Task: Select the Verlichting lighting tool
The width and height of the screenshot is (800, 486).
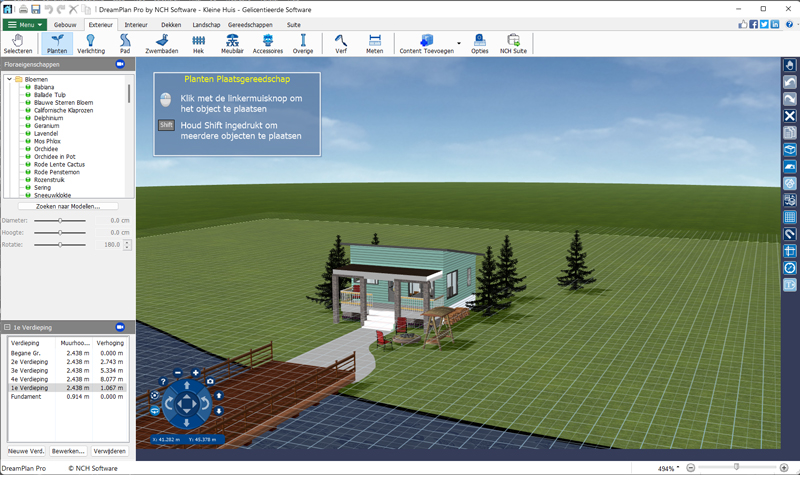Action: tap(91, 43)
